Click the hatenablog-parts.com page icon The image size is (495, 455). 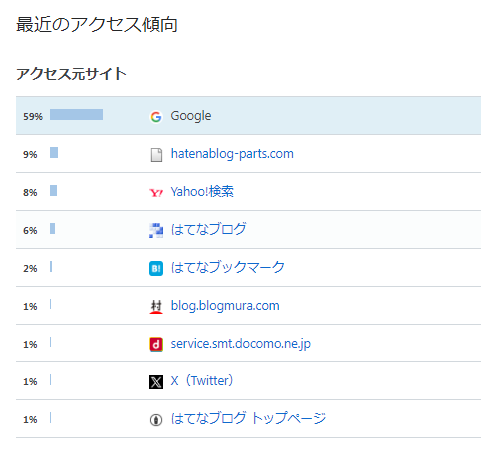[156, 155]
